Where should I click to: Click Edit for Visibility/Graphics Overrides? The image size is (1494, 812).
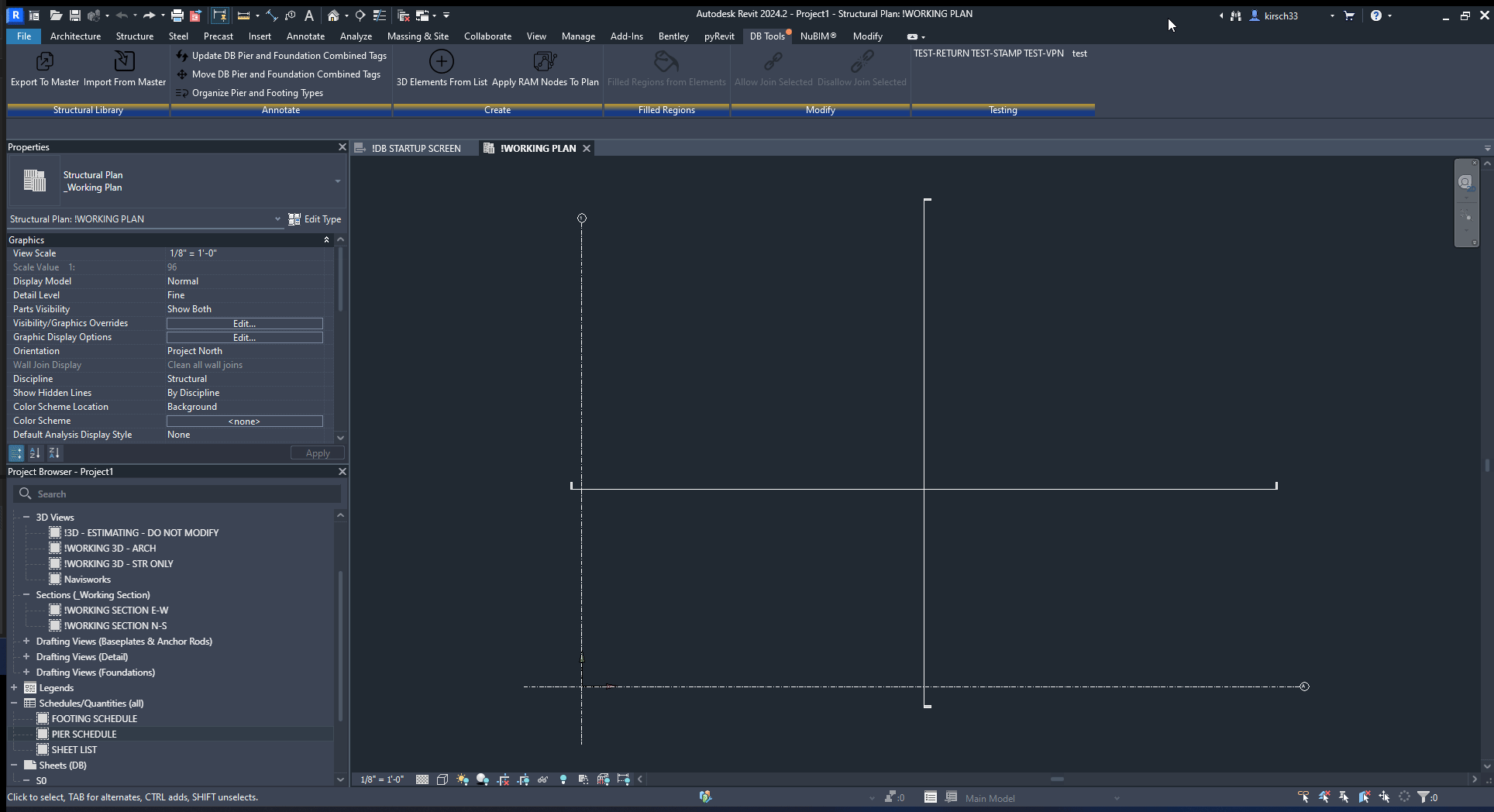244,323
